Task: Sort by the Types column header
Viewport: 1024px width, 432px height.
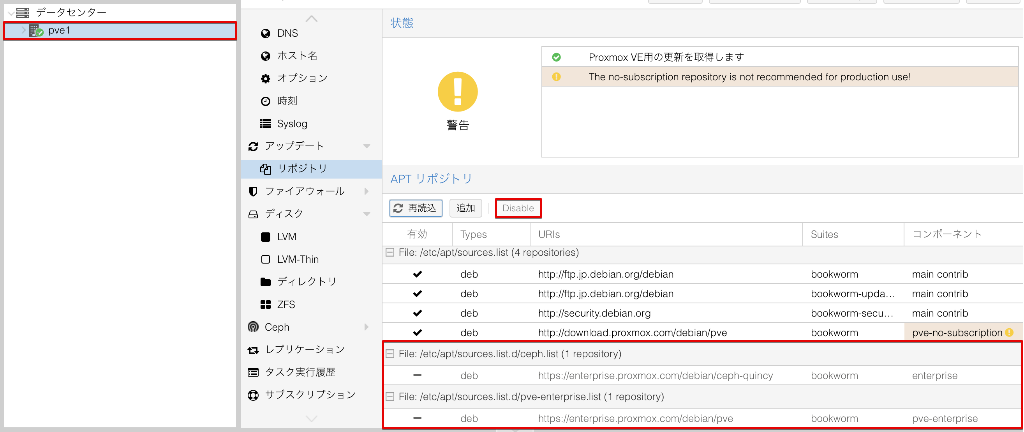Action: click(491, 234)
